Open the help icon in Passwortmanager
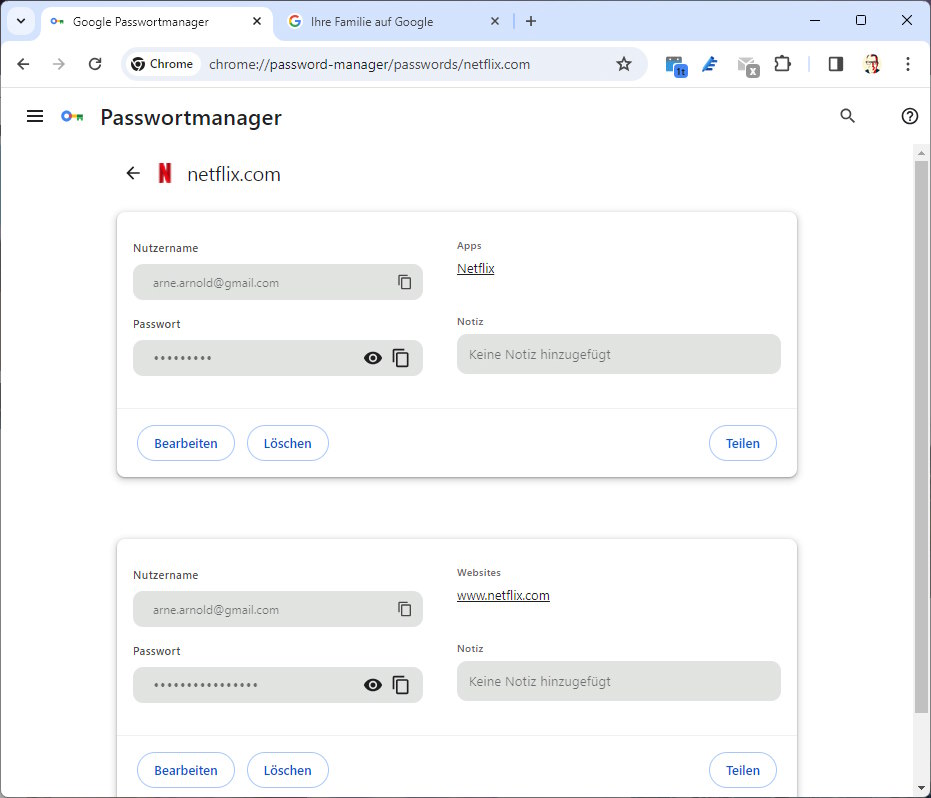This screenshot has height=798, width=931. coord(909,116)
